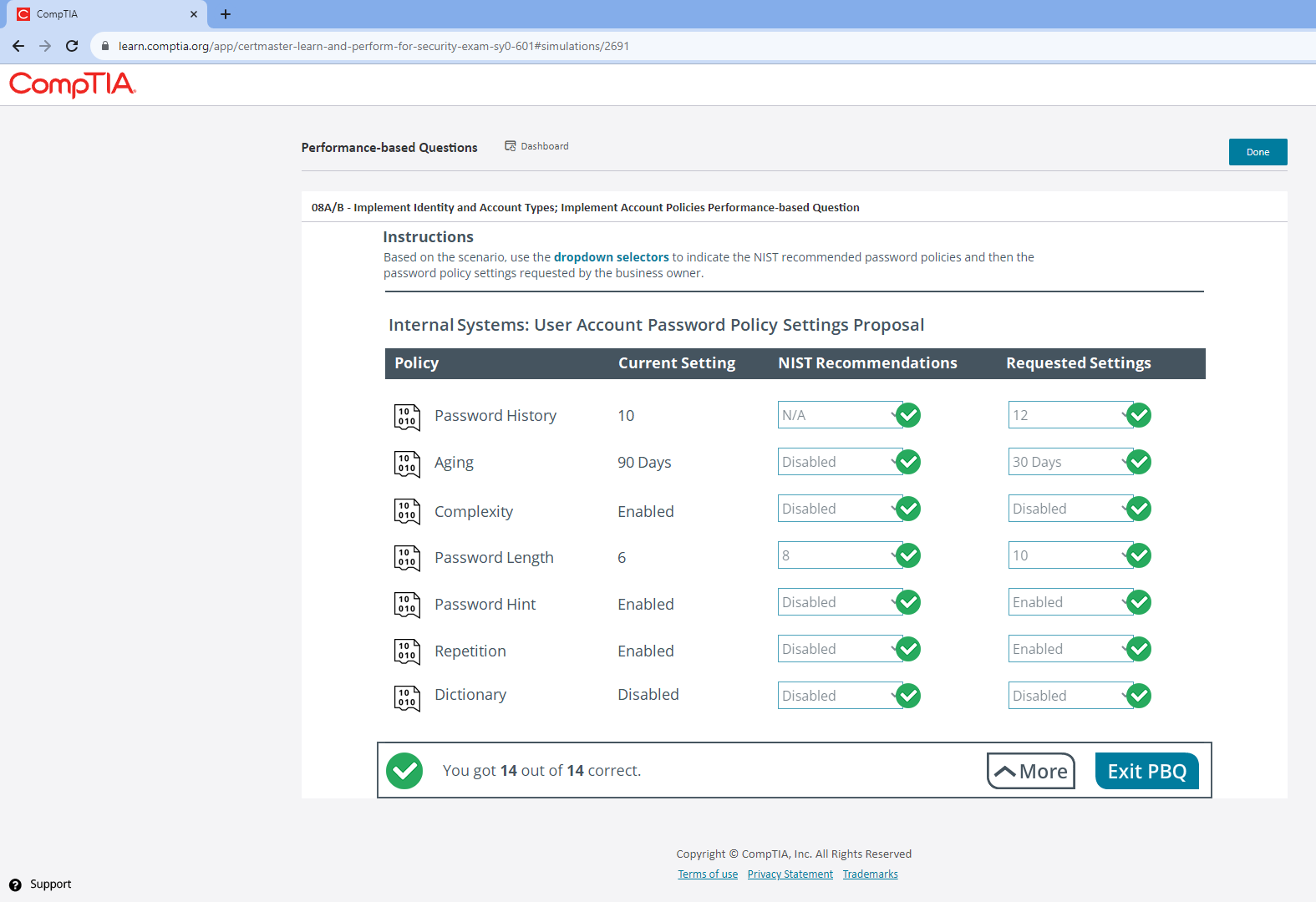Image resolution: width=1316 pixels, height=902 pixels.
Task: Click the Complexity policy icon
Action: tap(406, 510)
